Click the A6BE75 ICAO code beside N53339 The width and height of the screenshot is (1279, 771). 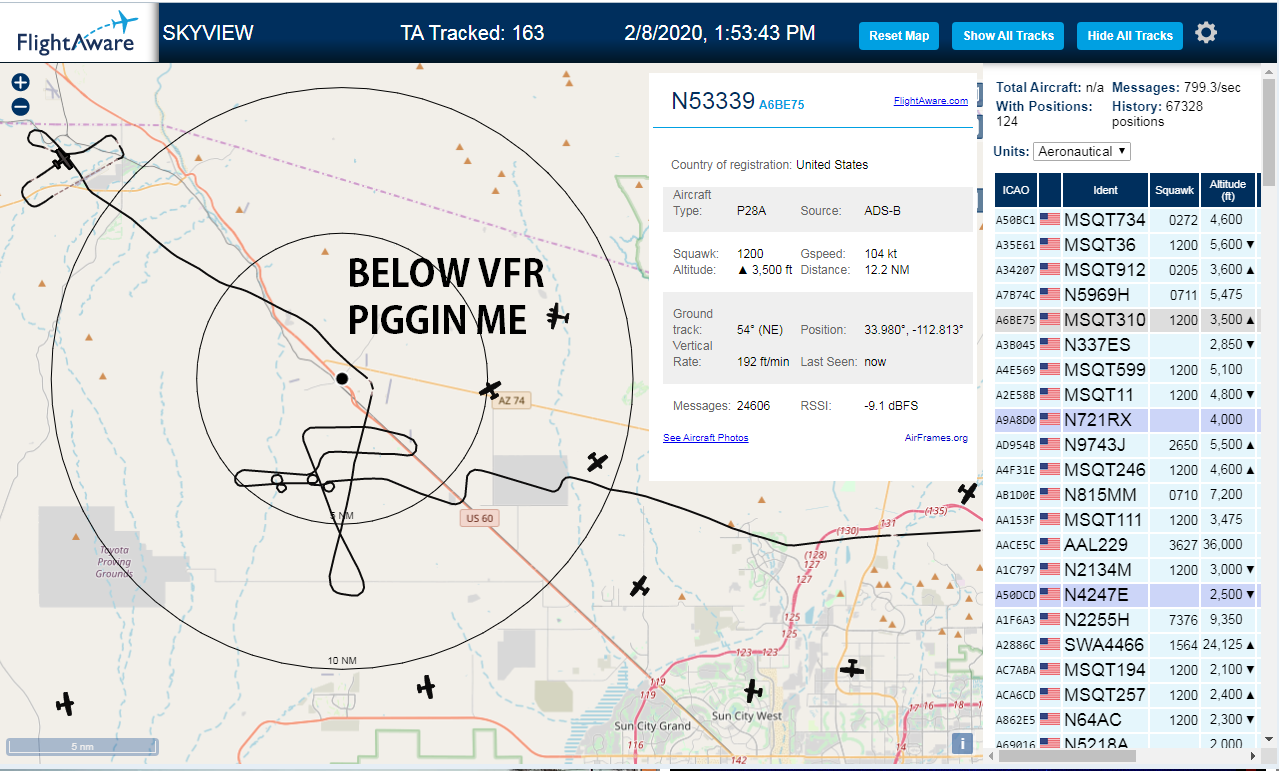782,104
